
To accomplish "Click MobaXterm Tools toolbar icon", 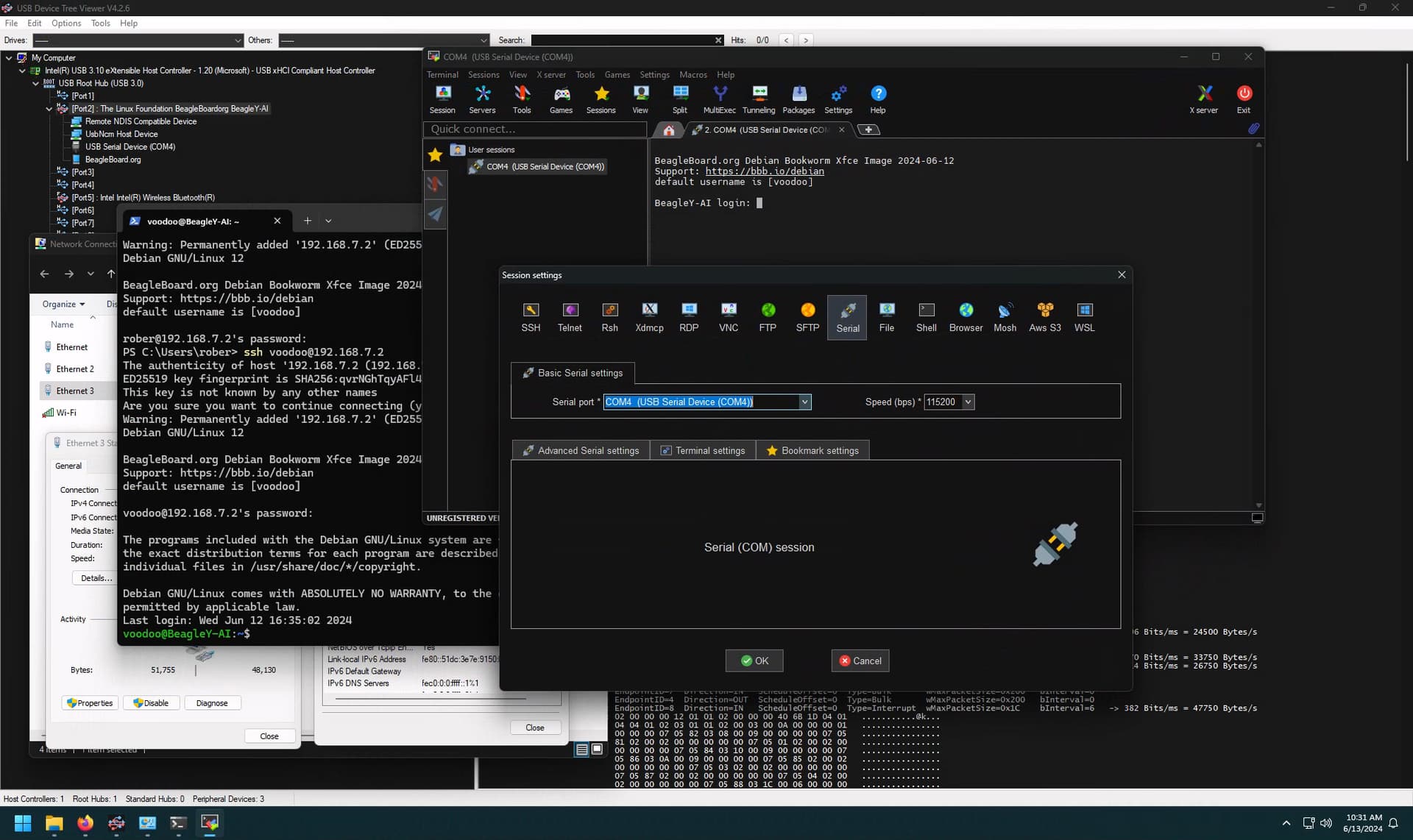I will [x=522, y=99].
